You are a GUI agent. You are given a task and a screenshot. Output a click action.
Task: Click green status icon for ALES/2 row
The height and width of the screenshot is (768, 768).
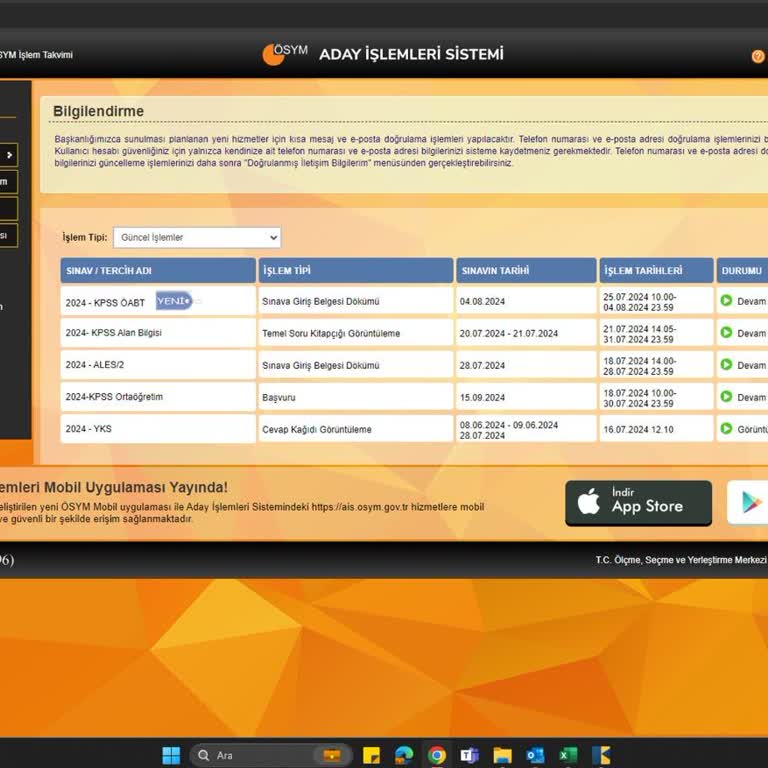point(726,365)
